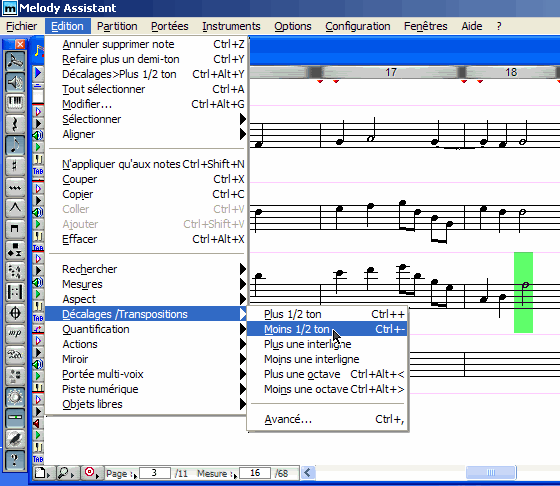Choose Effacer in the Edition menu
Viewport: 560px width, 486px height.
coord(146,239)
